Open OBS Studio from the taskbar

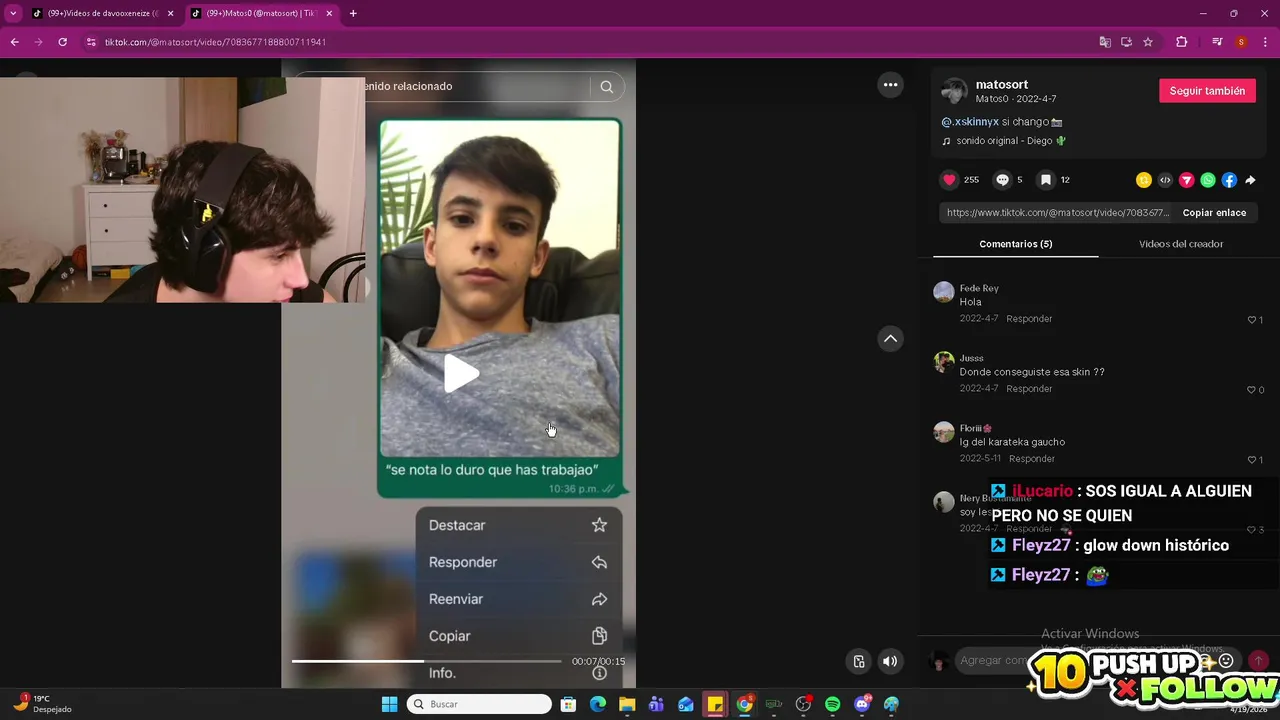point(803,704)
